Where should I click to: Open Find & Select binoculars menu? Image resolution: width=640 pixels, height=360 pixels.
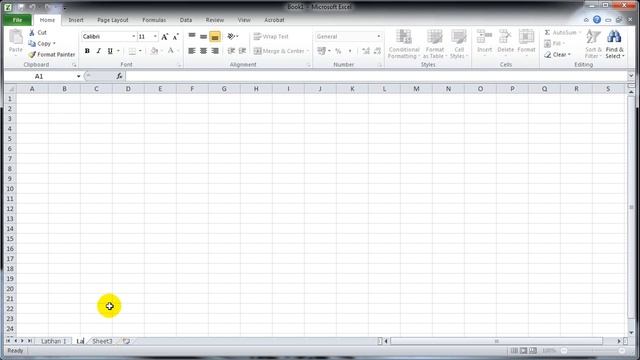pyautogui.click(x=614, y=44)
